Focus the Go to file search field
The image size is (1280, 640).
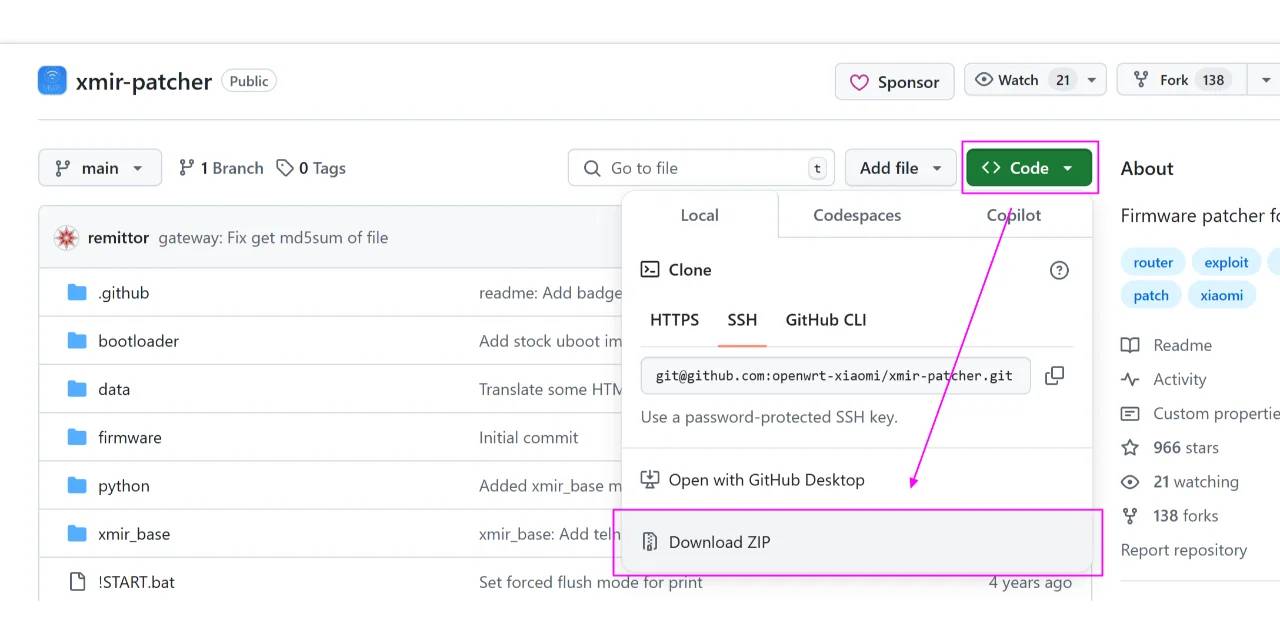pyautogui.click(x=701, y=168)
